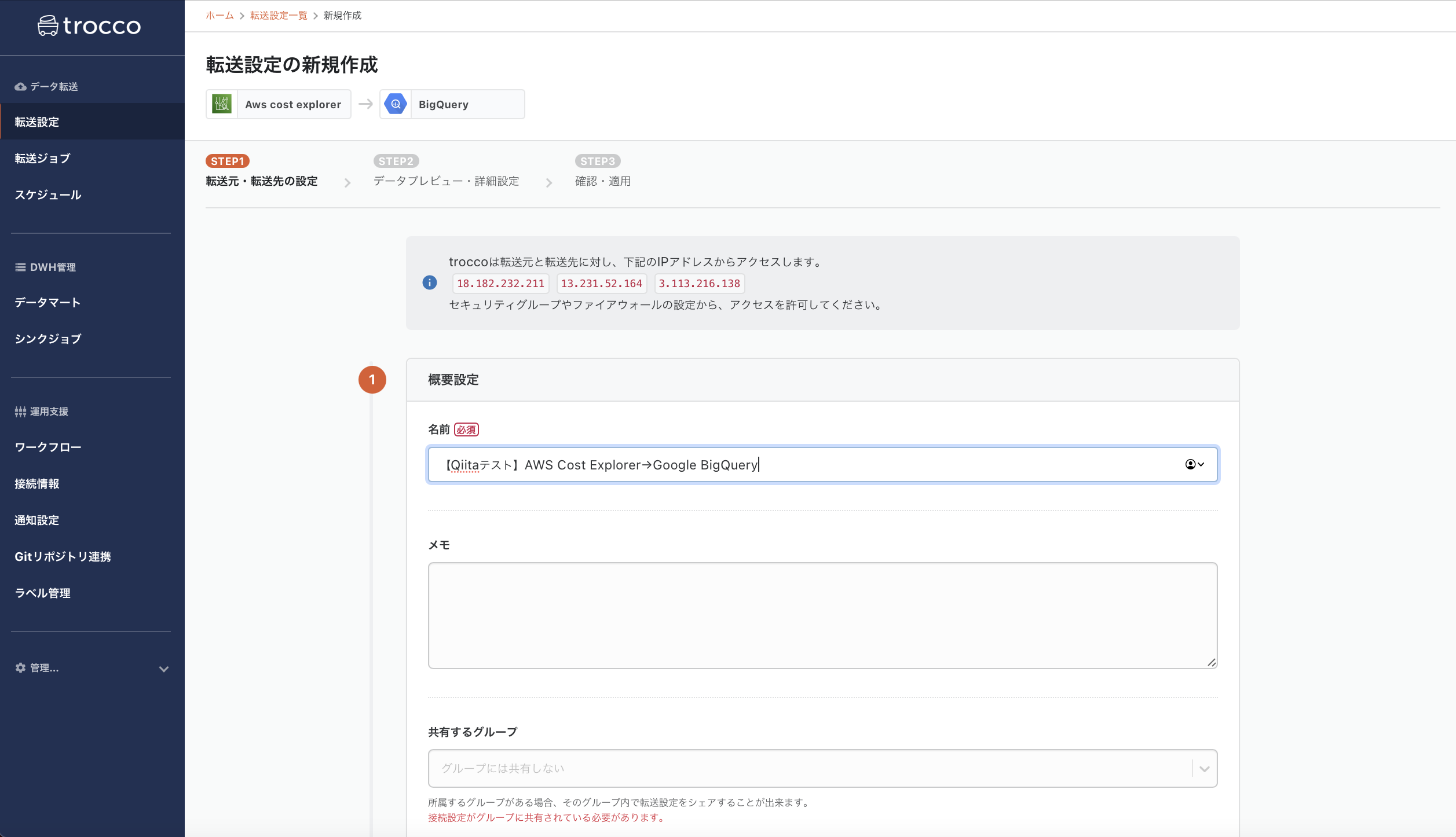This screenshot has height=837, width=1456.
Task: Open 転送ジョブ in the sidebar
Action: pos(42,159)
